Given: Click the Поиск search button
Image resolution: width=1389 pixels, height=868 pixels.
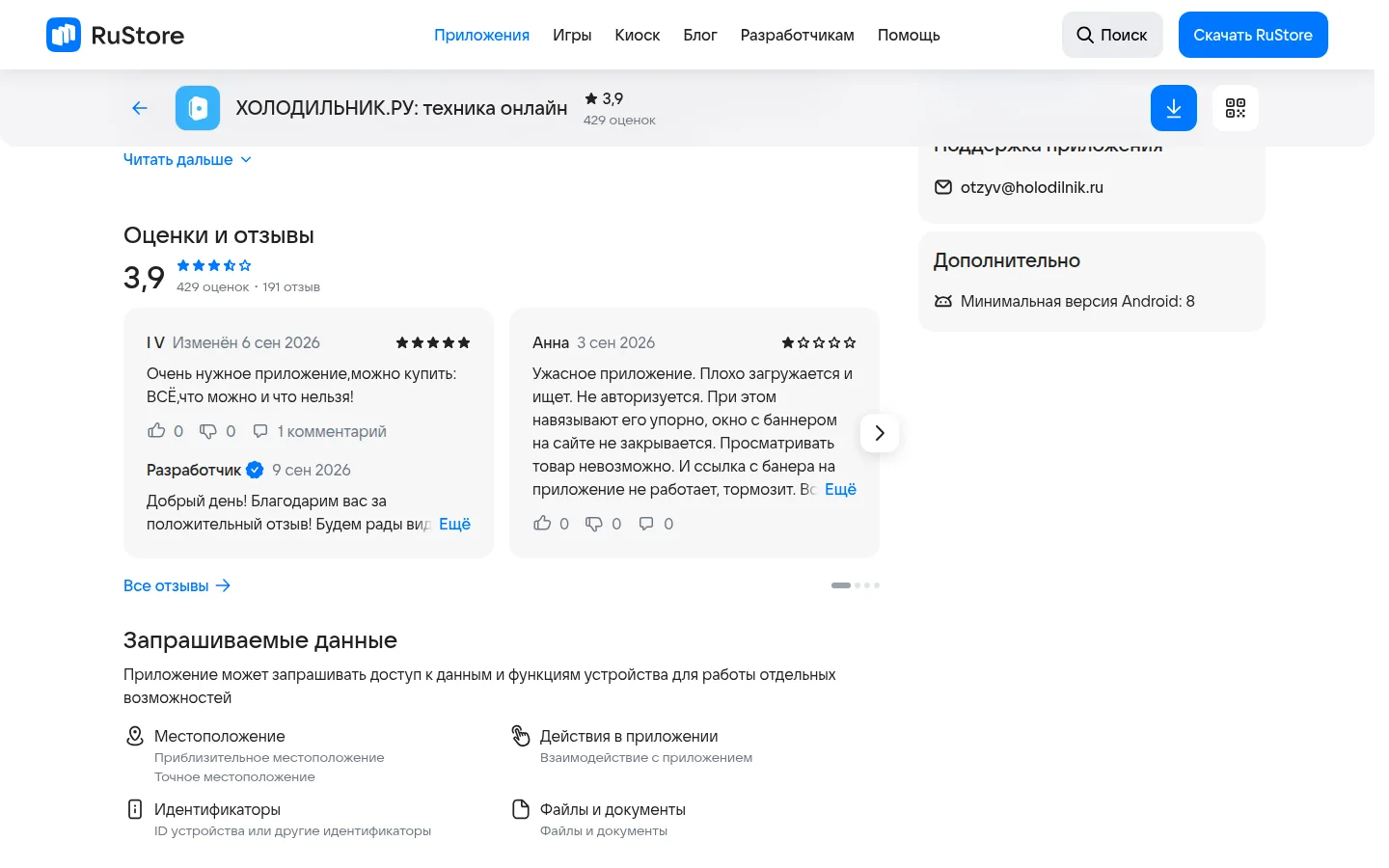Looking at the screenshot, I should point(1112,35).
